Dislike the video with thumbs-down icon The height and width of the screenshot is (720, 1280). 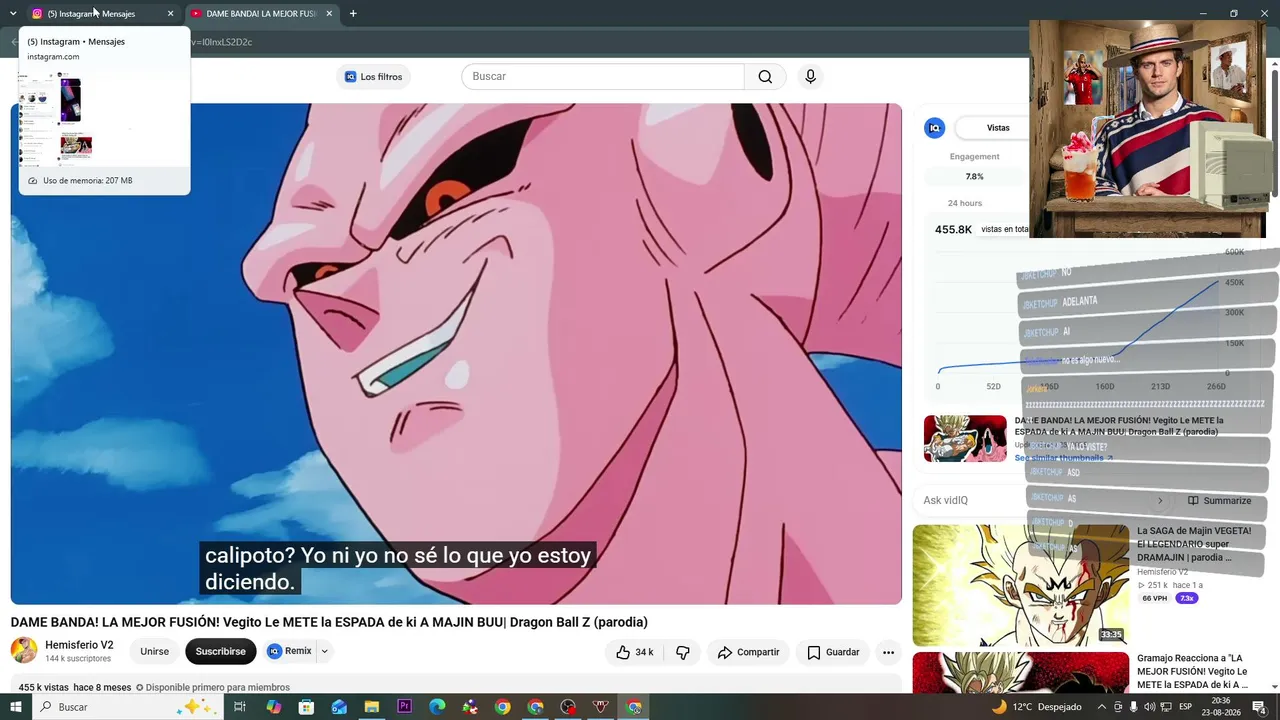point(683,652)
